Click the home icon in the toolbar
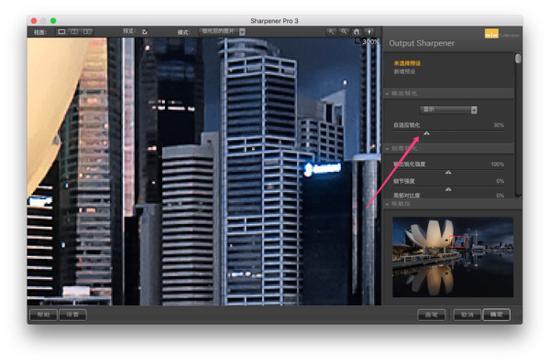Image resolution: width=550 pixels, height=363 pixels. click(356, 32)
